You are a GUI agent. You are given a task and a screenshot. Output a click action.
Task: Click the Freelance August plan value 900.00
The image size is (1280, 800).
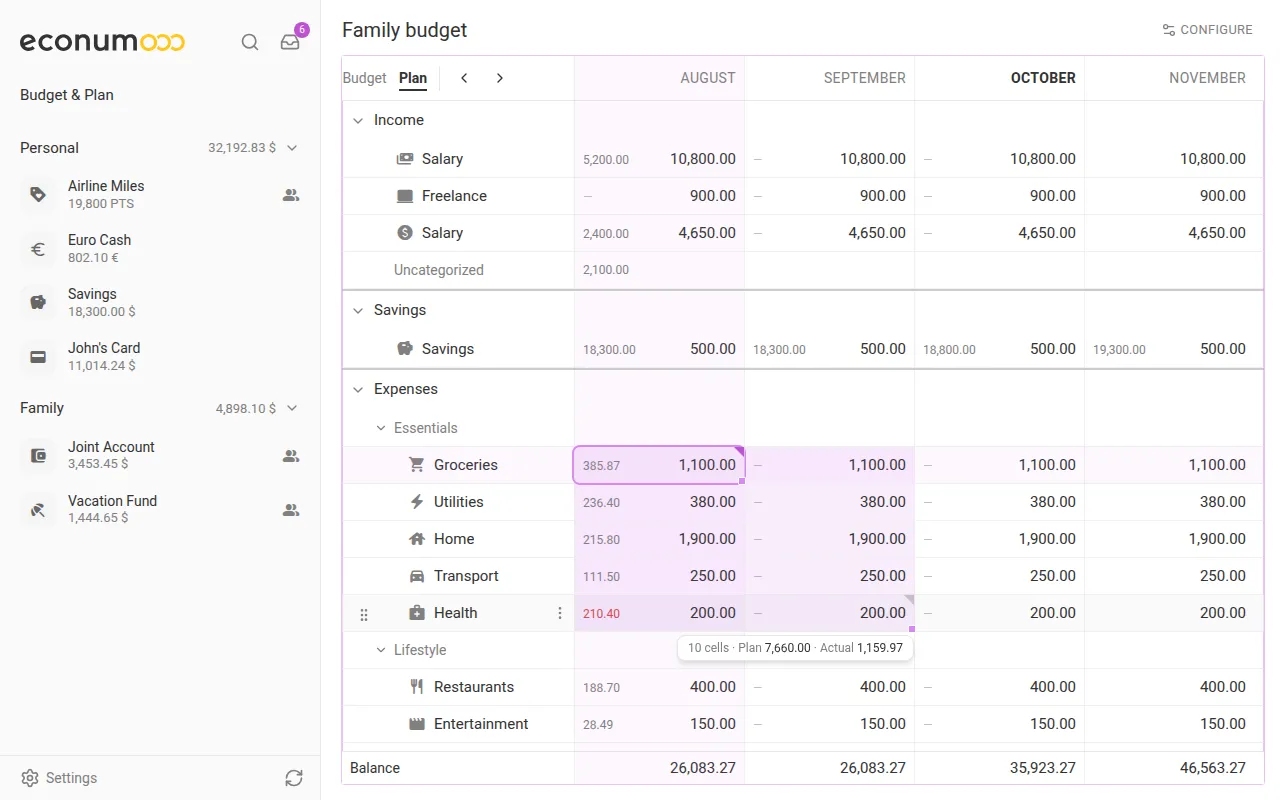(713, 196)
